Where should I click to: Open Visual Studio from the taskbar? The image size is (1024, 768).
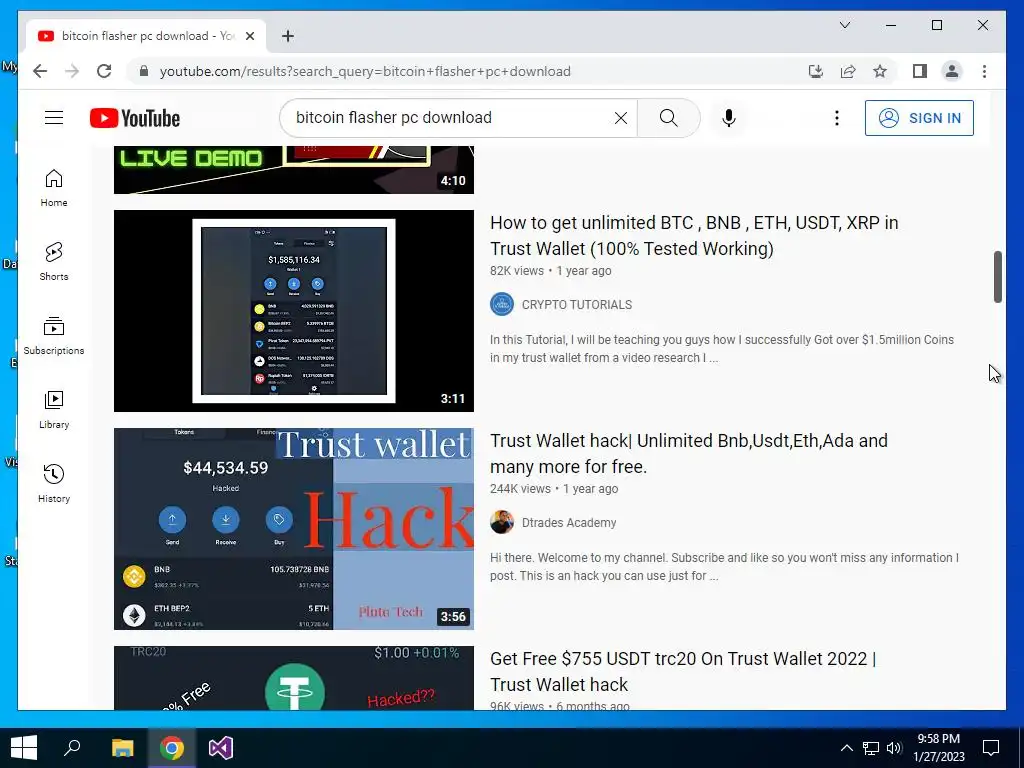(221, 748)
